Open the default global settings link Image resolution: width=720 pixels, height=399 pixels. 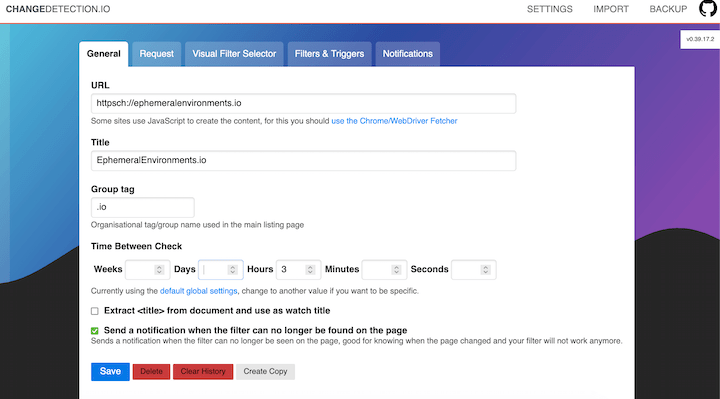coord(198,291)
